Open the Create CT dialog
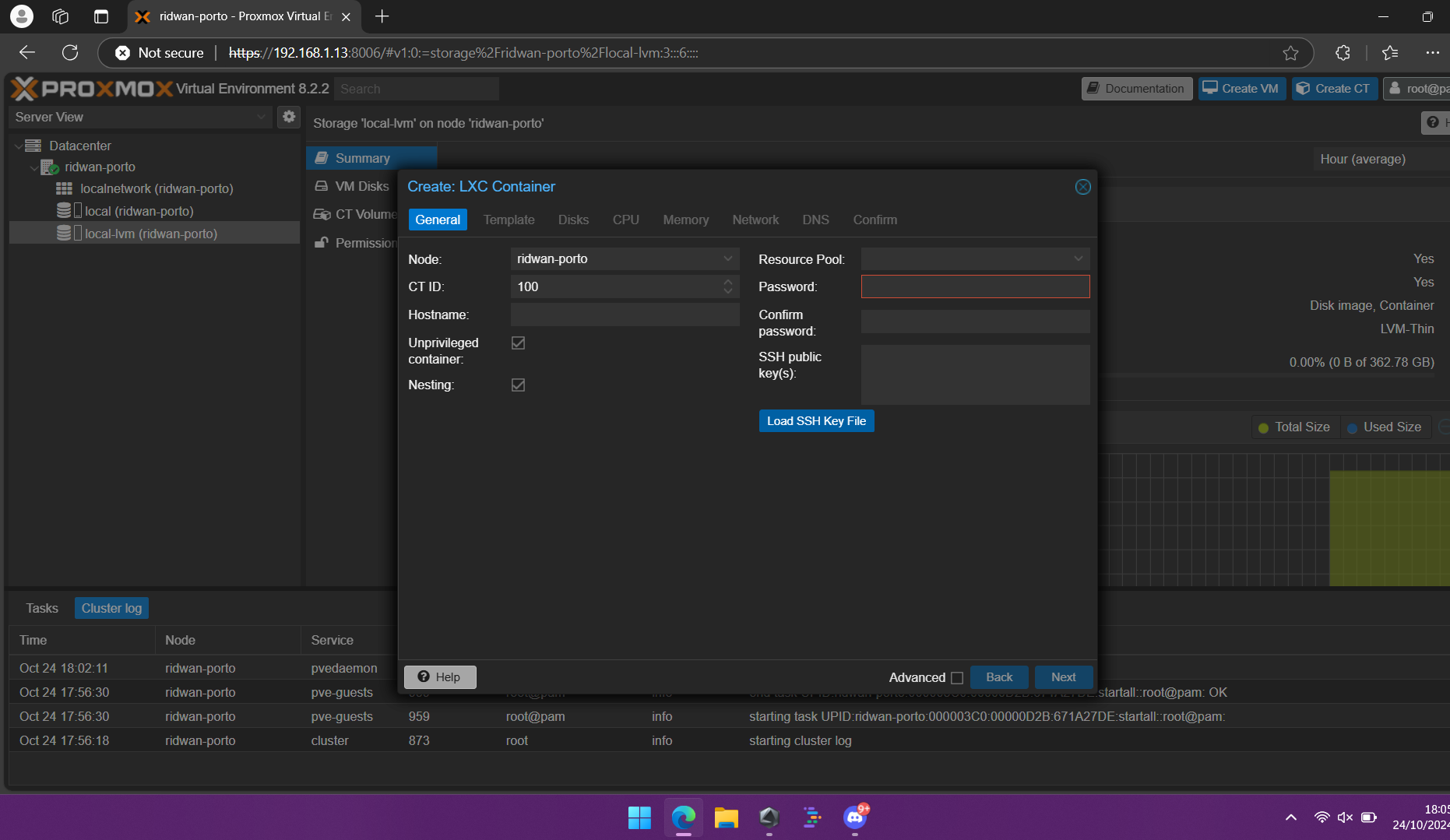Image resolution: width=1450 pixels, height=840 pixels. (1334, 88)
